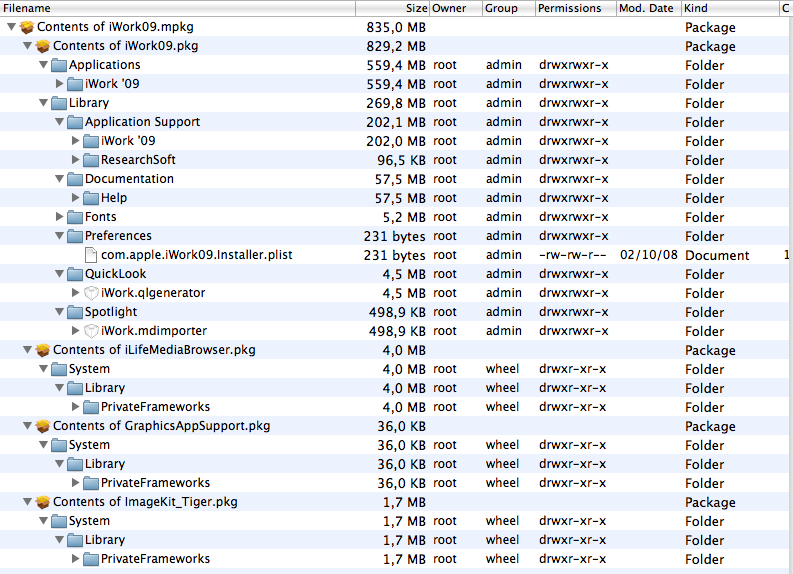Collapse Contents of ImageKit_Tiger.pkg
Image resolution: width=793 pixels, height=574 pixels.
pos(27,502)
